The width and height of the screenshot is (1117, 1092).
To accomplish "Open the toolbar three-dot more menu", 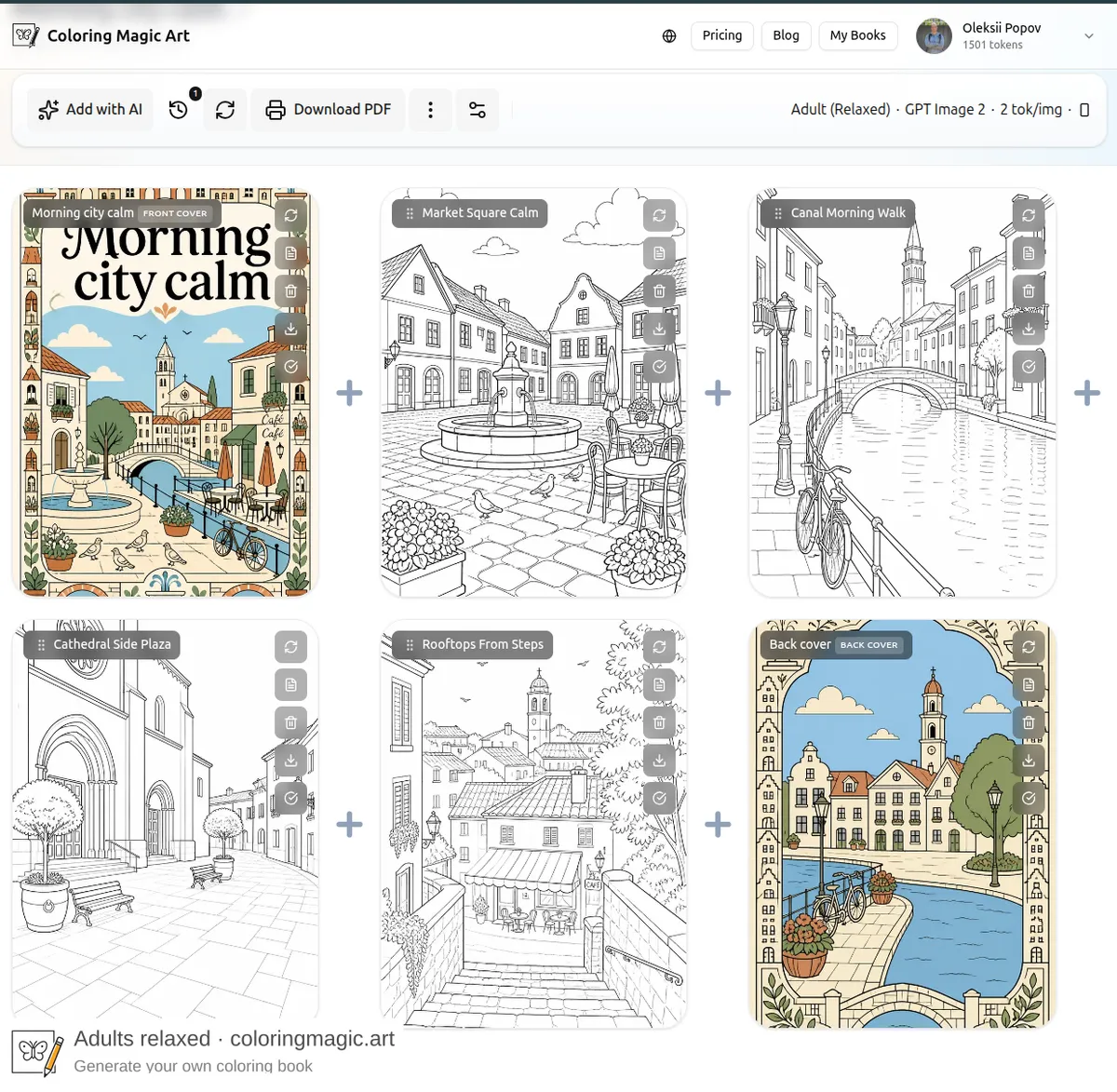I will 430,110.
